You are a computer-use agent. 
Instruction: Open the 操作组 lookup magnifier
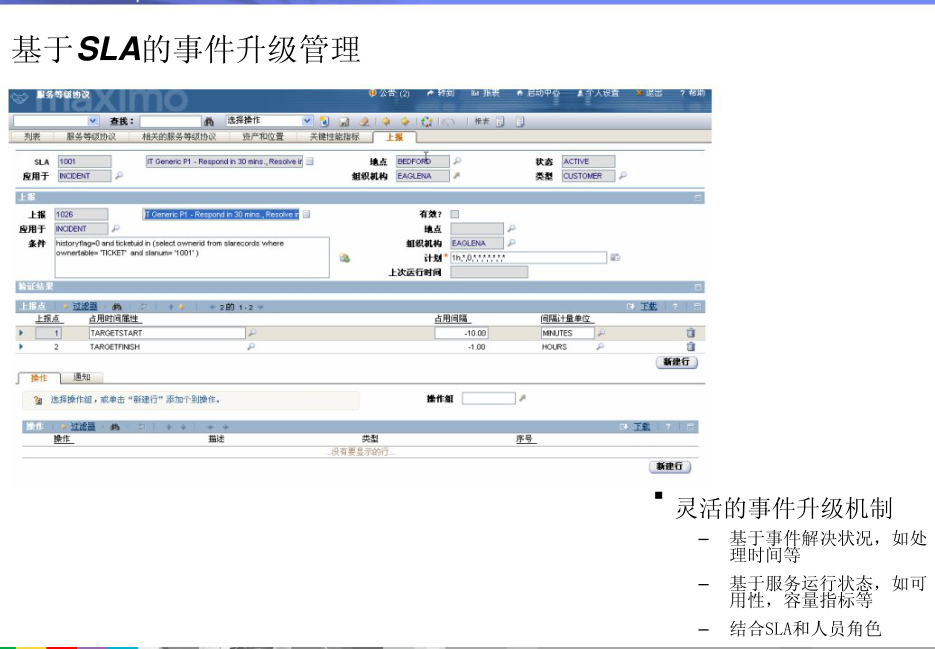525,397
